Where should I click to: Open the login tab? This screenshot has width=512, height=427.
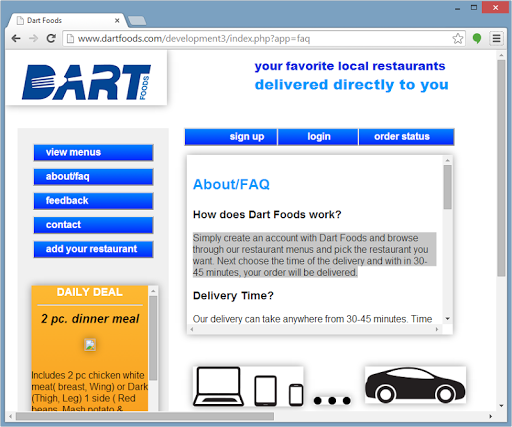click(x=318, y=137)
